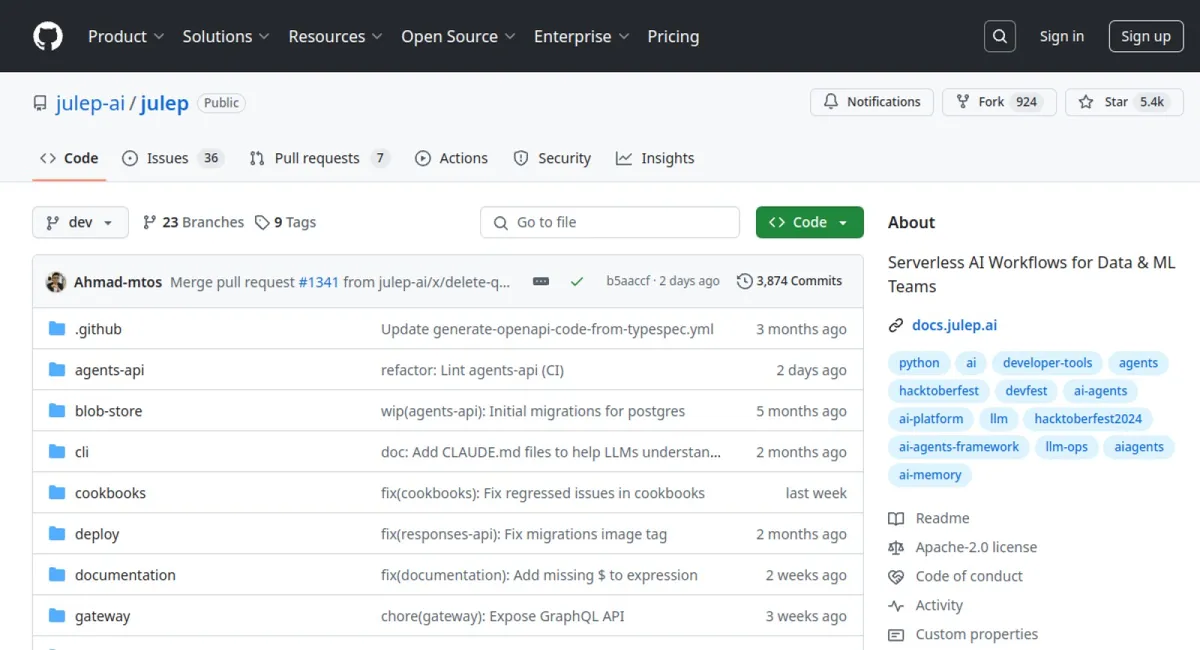Click Ahmad-mtos avatar image
This screenshot has width=1200, height=650.
[56, 282]
